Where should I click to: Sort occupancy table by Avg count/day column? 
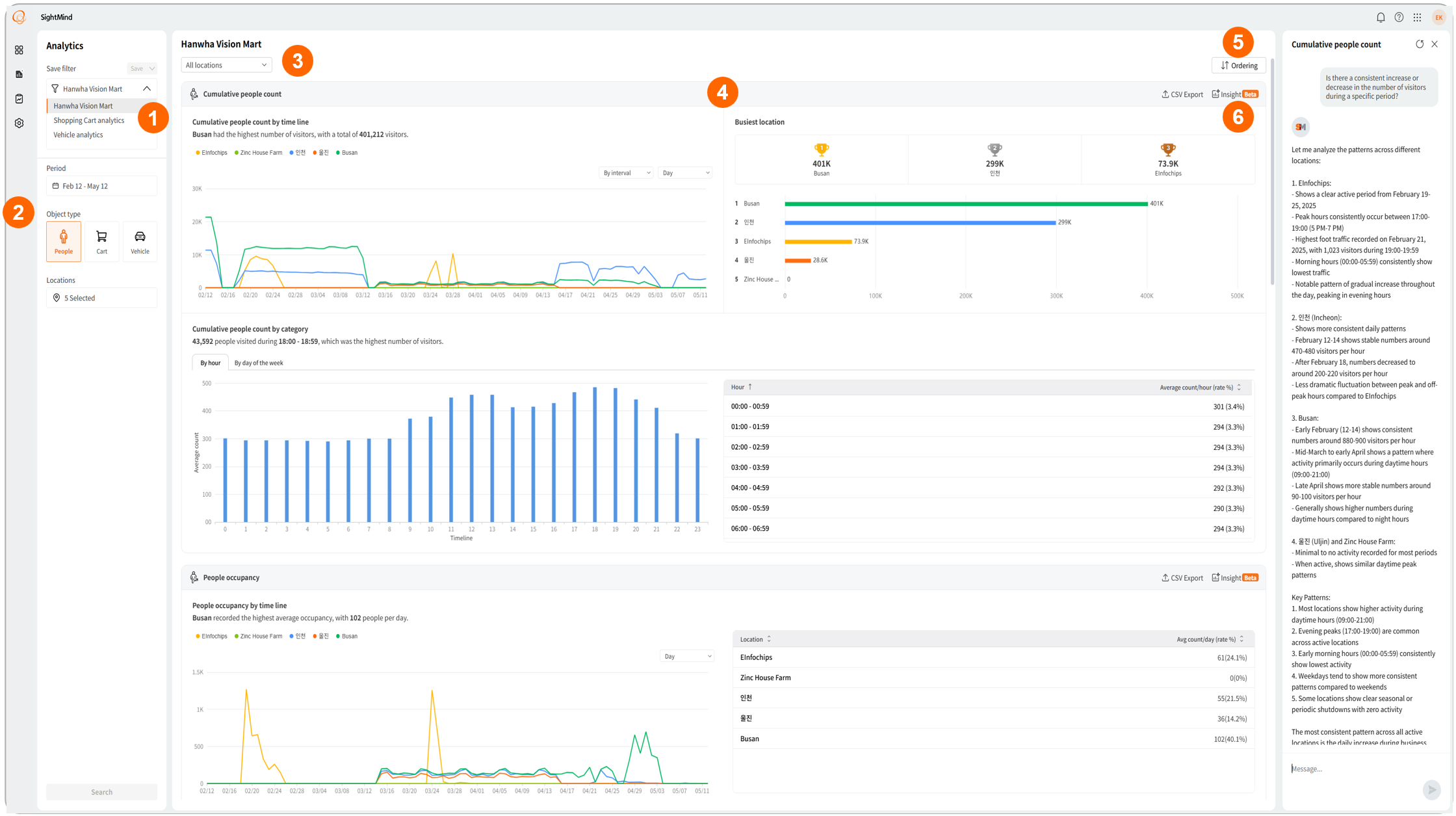pos(1210,639)
